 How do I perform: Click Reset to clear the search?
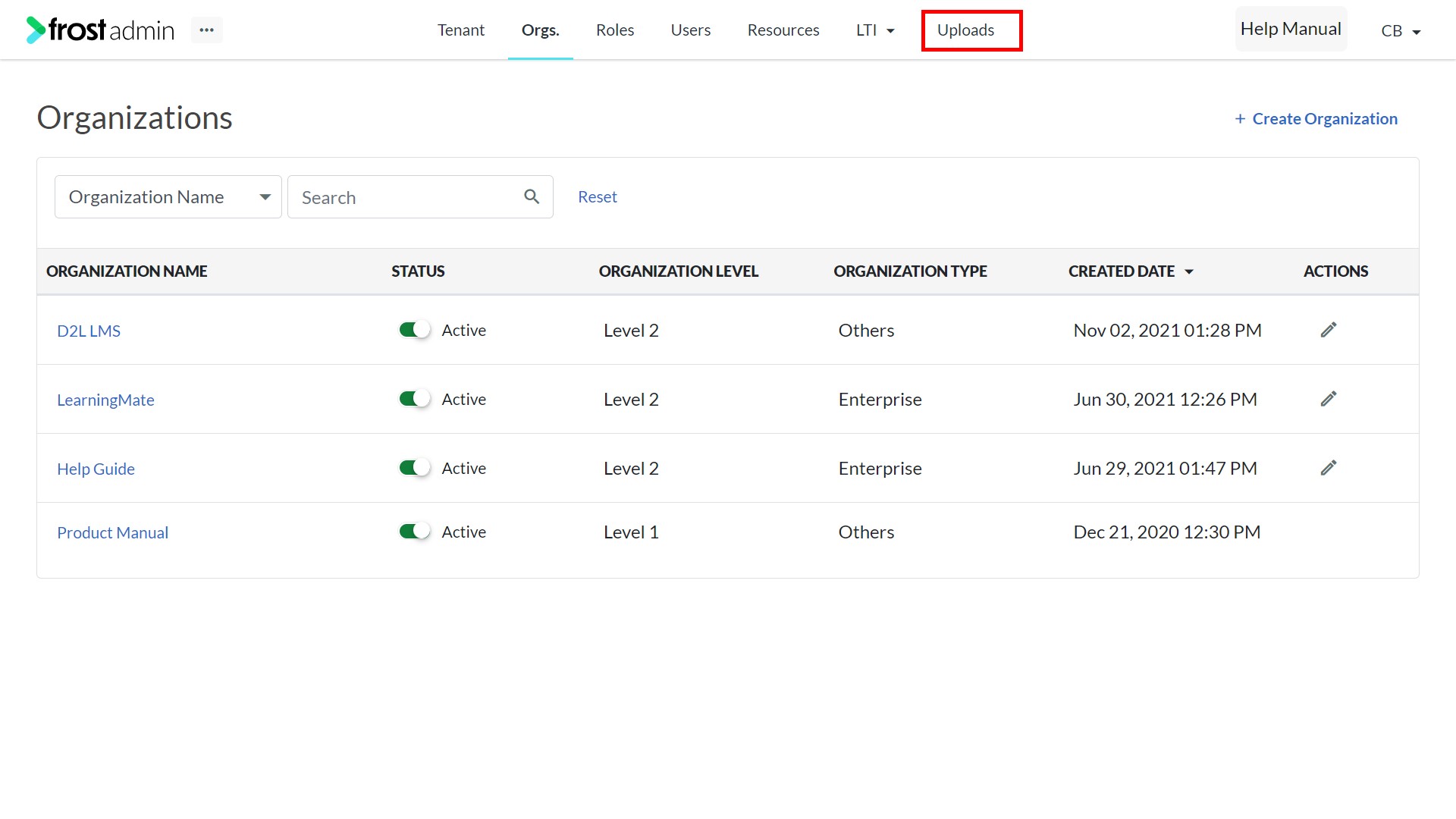tap(598, 197)
